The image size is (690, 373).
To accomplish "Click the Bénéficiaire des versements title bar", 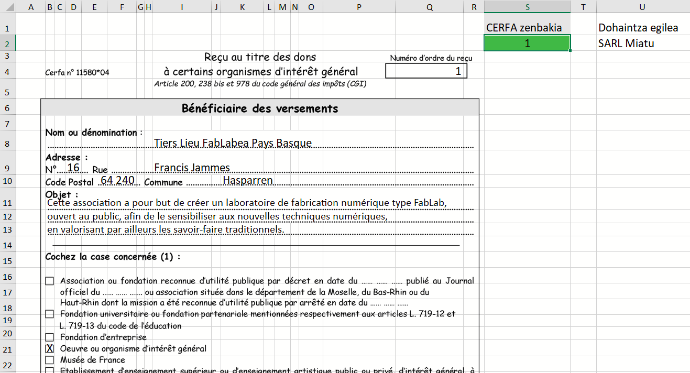I will pos(260,108).
